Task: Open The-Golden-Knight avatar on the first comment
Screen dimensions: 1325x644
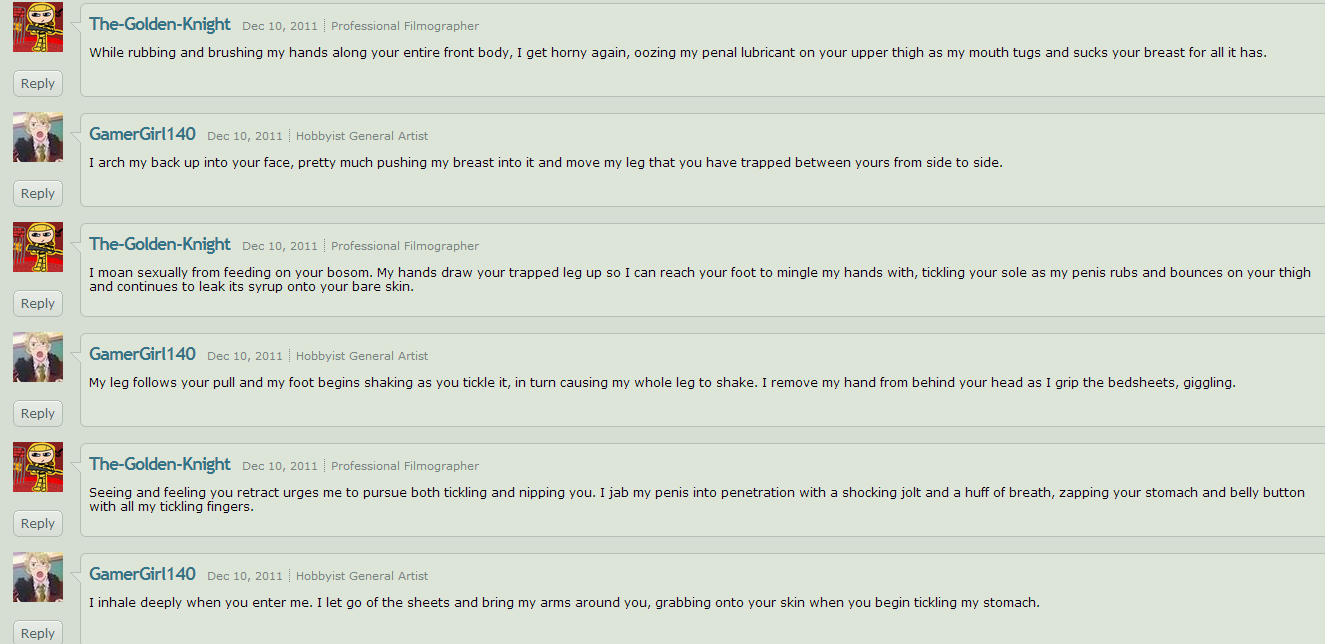Action: pyautogui.click(x=38, y=27)
